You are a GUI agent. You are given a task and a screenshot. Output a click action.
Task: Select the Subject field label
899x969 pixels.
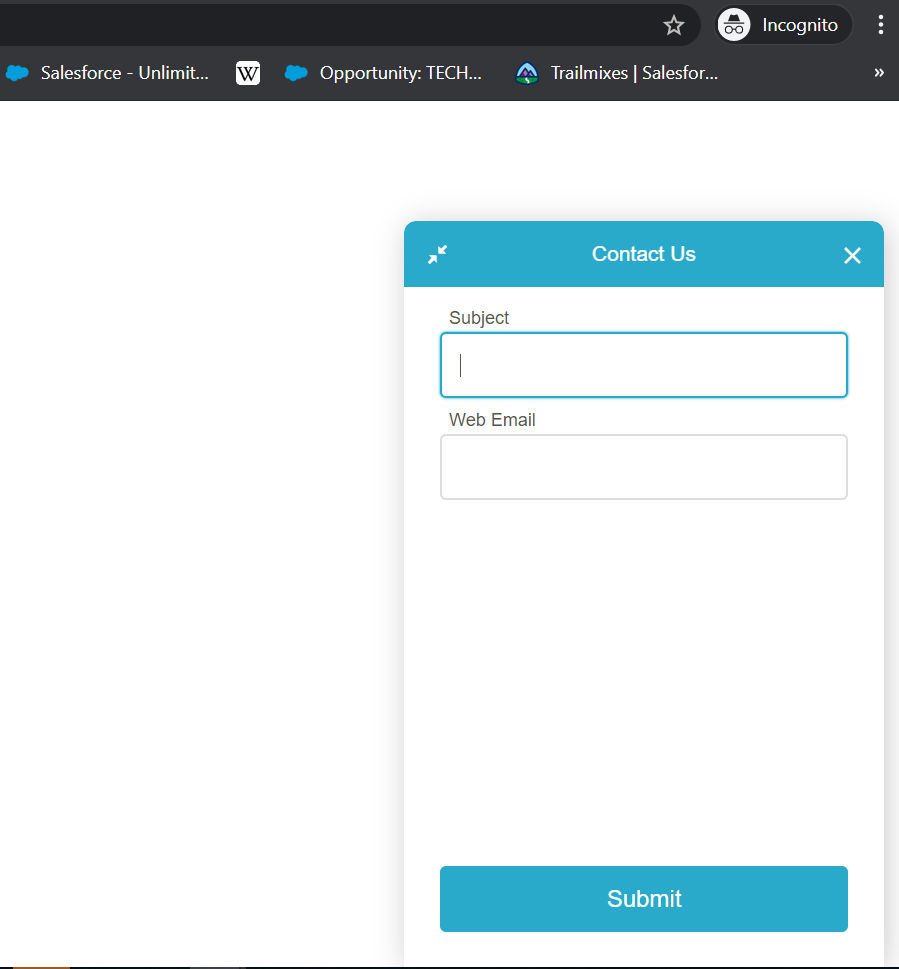(x=479, y=318)
